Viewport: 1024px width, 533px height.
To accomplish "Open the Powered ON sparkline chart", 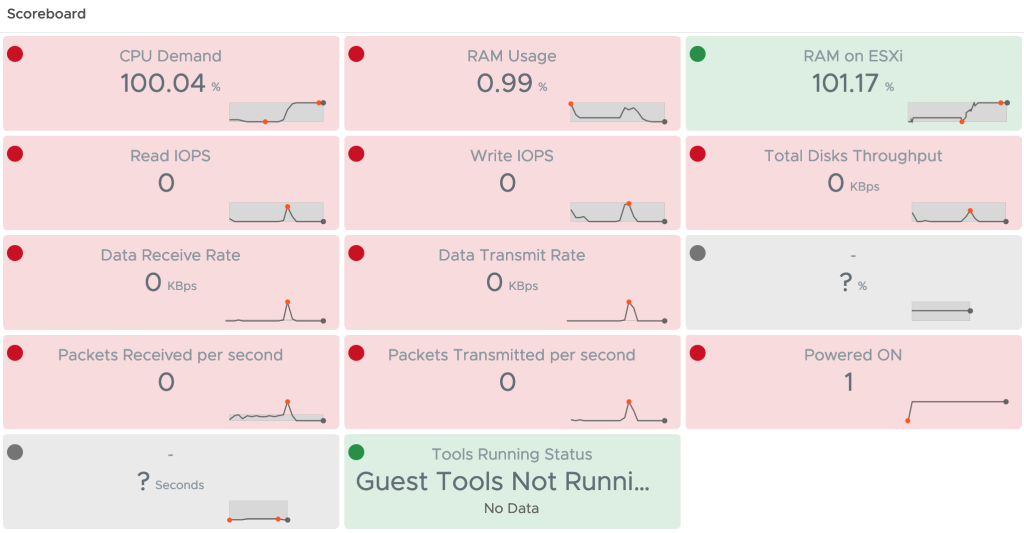I will coord(957,411).
